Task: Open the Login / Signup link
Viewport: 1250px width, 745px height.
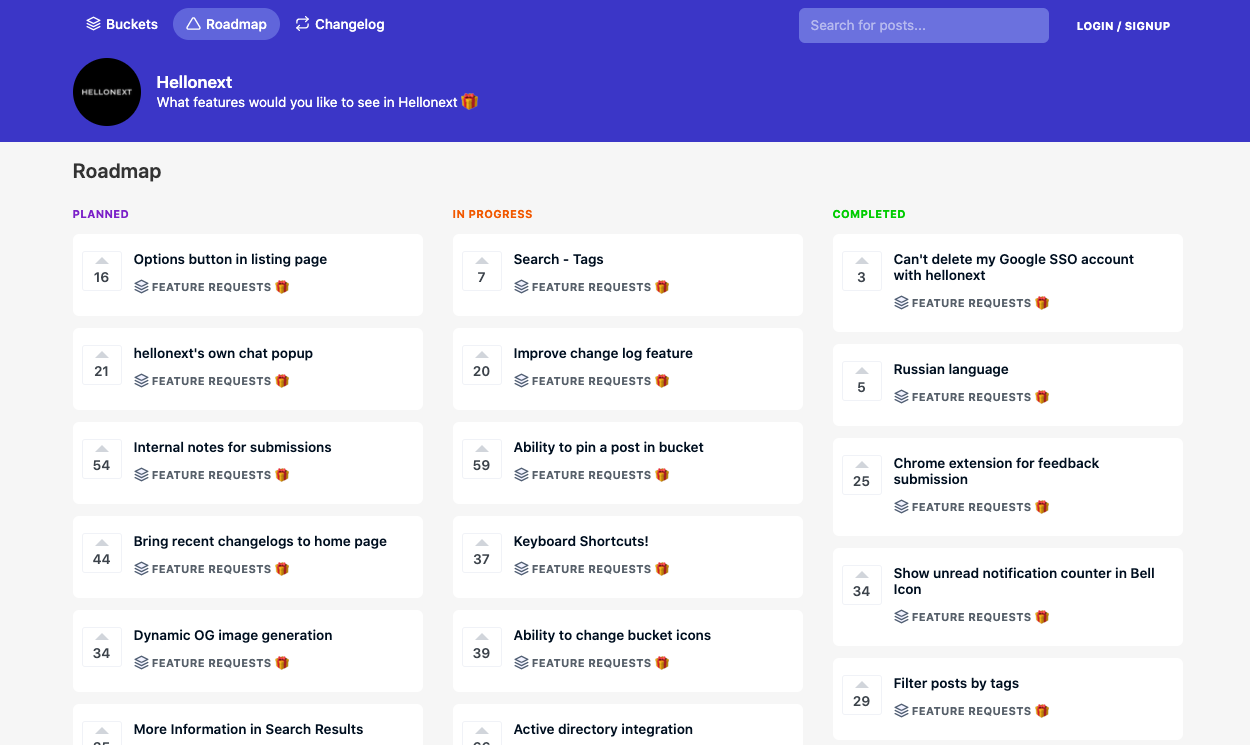Action: [1123, 26]
